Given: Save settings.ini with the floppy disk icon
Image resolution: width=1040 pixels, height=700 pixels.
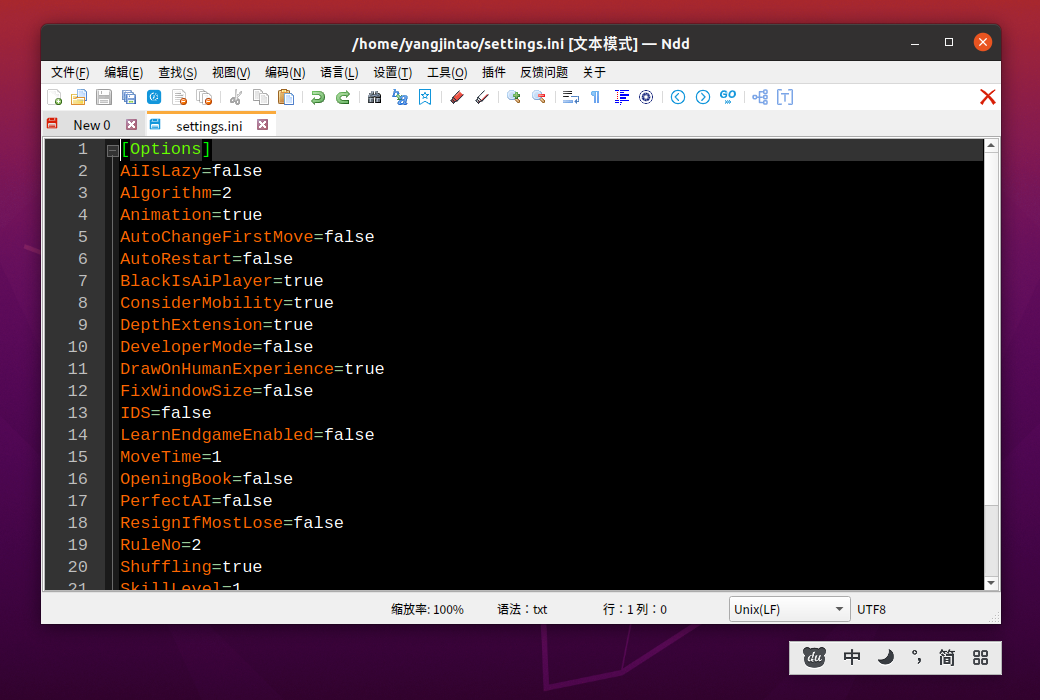Looking at the screenshot, I should [102, 97].
